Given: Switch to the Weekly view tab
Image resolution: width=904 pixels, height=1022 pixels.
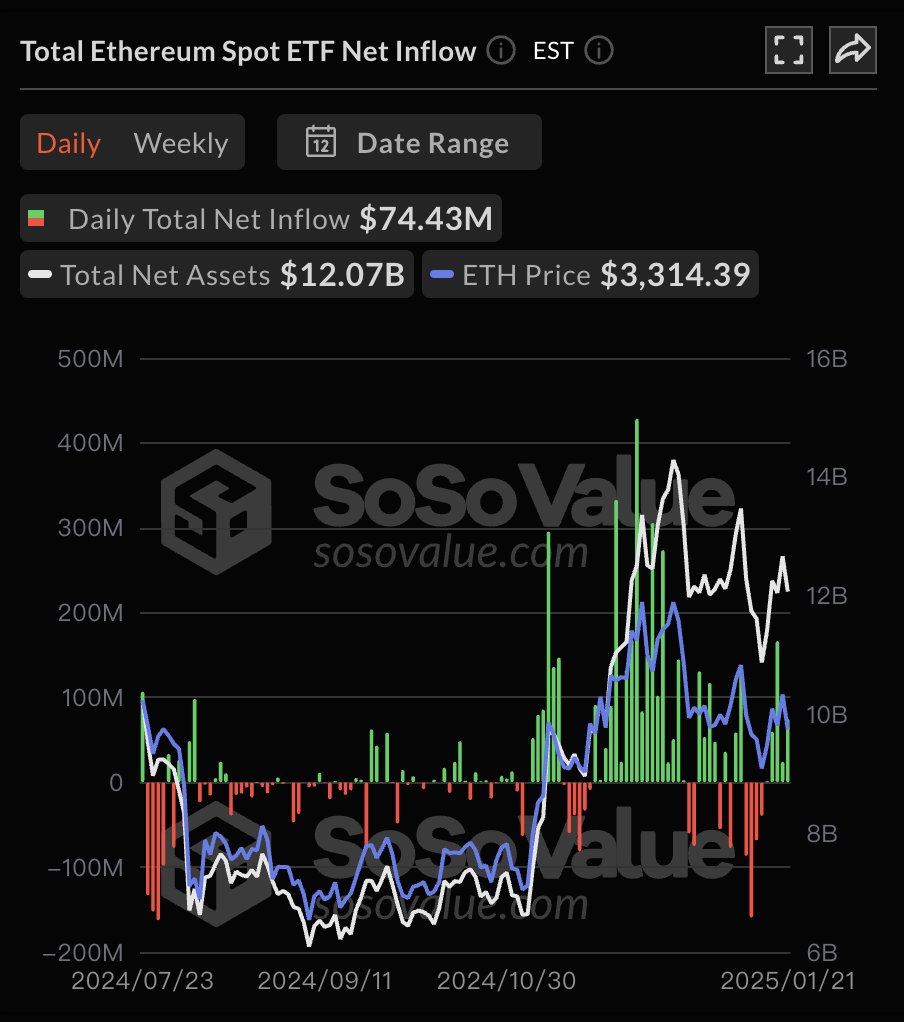Looking at the screenshot, I should (x=181, y=143).
